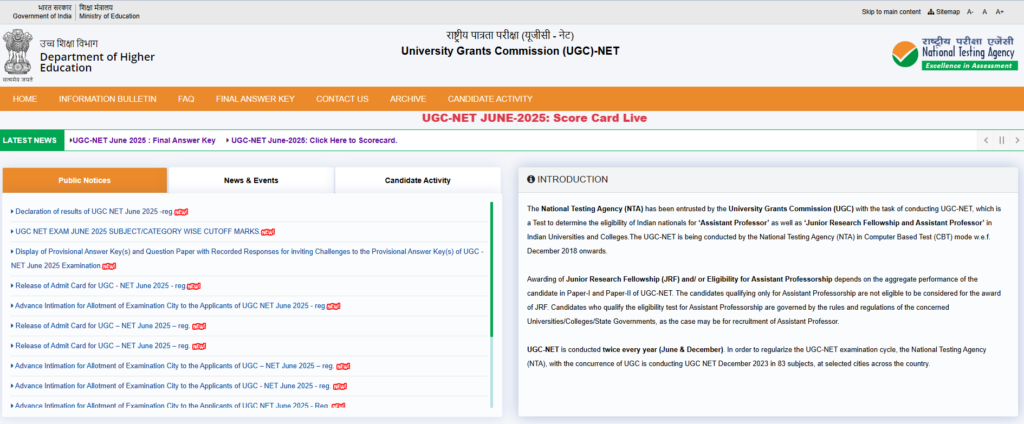Click the Government of India emblem

[x=16, y=55]
